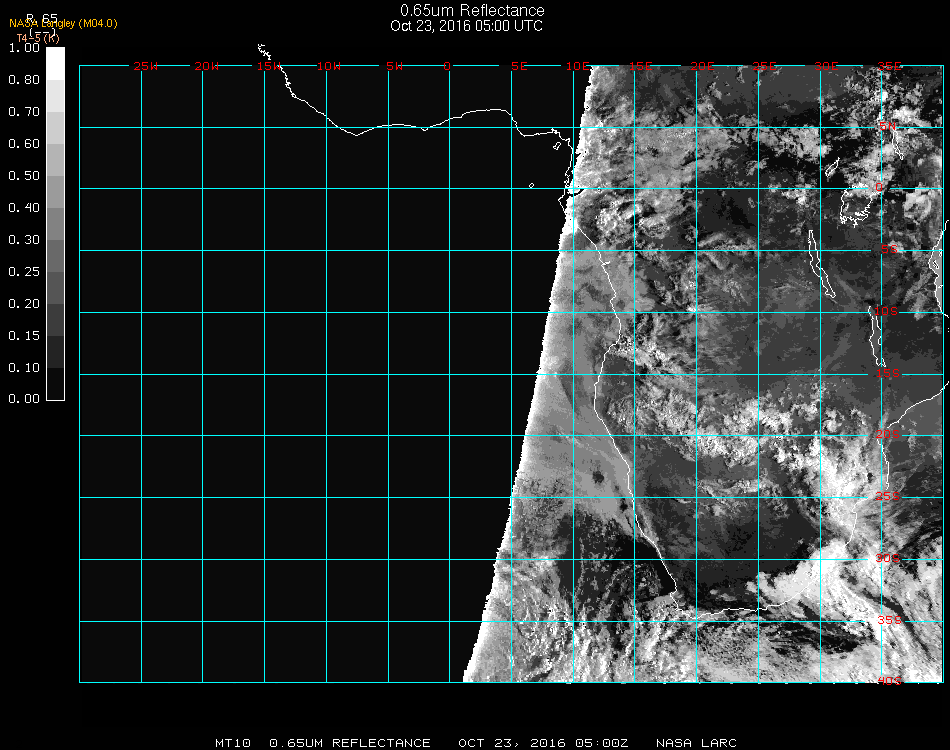
Task: Click the 5E longitude label
Action: (518, 66)
